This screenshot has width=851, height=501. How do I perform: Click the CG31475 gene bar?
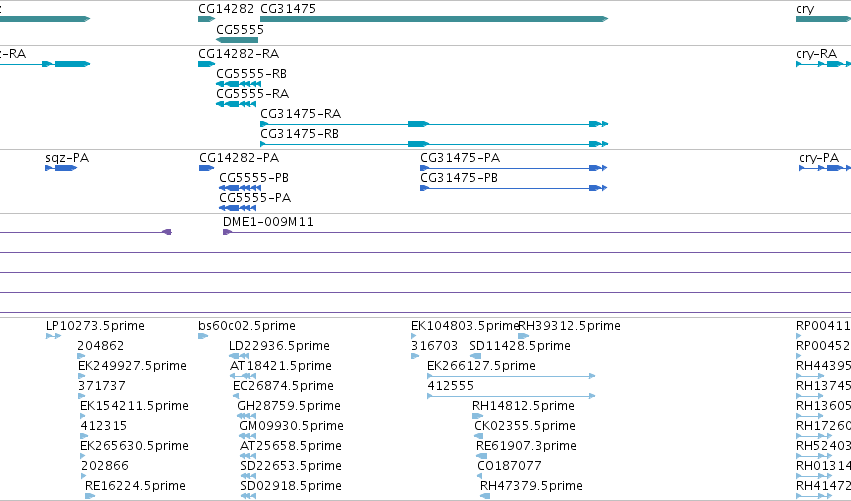434,19
